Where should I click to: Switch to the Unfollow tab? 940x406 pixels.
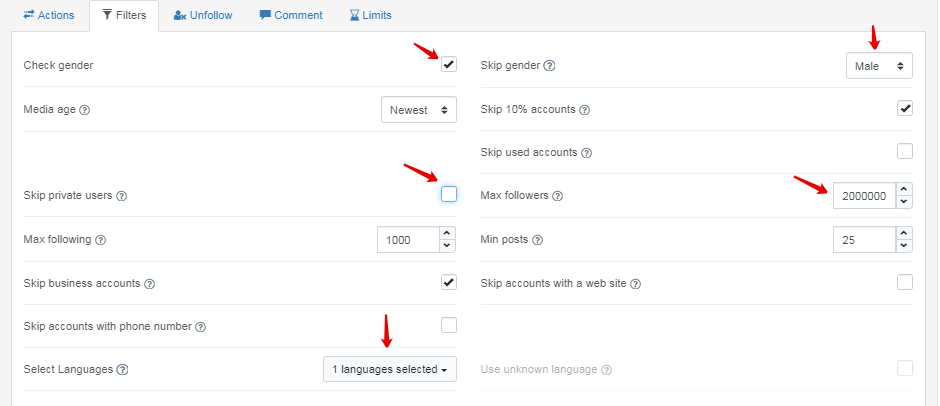tap(204, 15)
